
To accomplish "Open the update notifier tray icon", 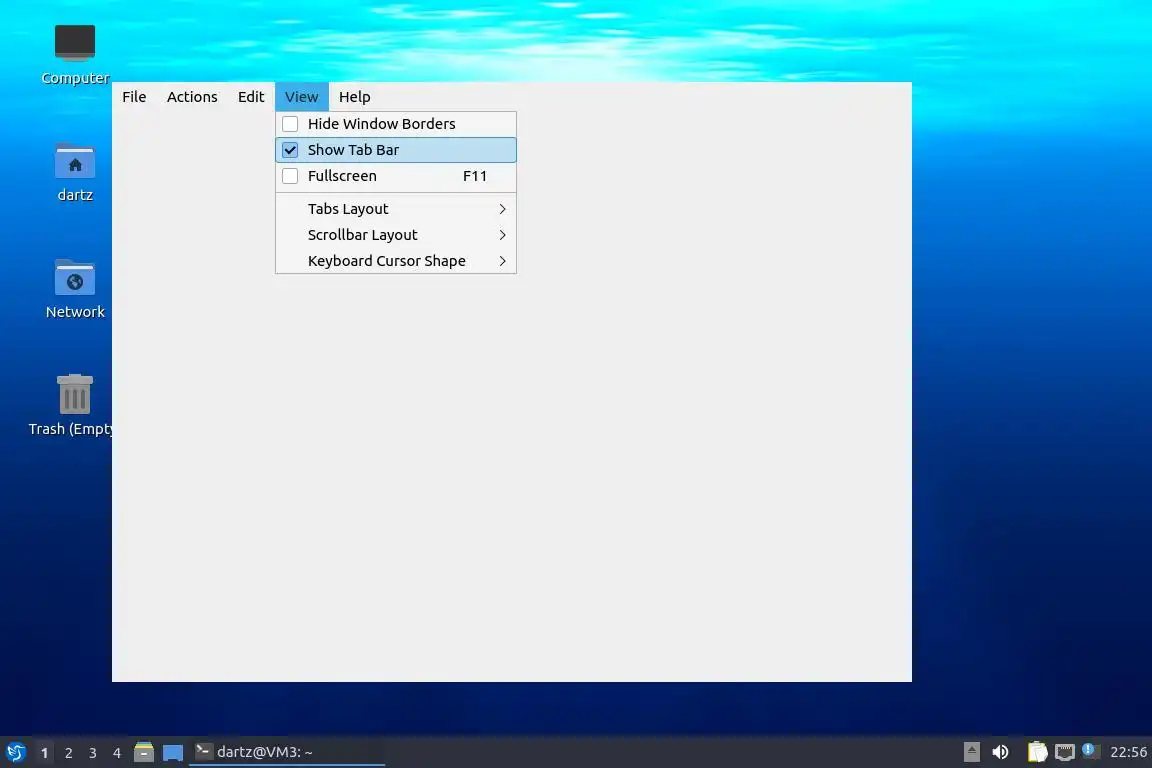I will click(x=1090, y=750).
